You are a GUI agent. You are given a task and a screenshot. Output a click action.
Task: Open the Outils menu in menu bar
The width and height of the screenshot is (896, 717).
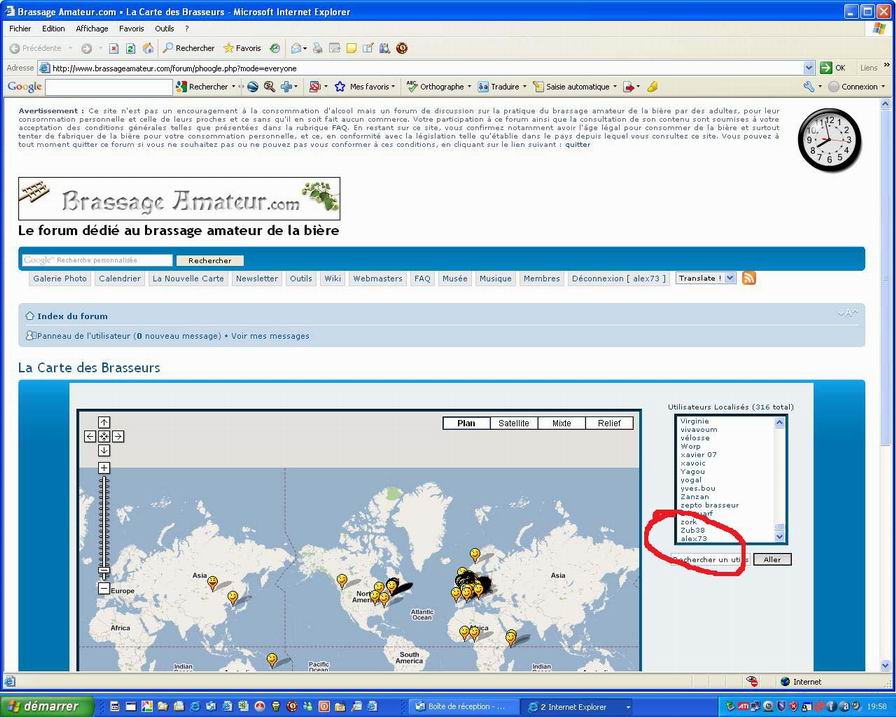pos(164,29)
